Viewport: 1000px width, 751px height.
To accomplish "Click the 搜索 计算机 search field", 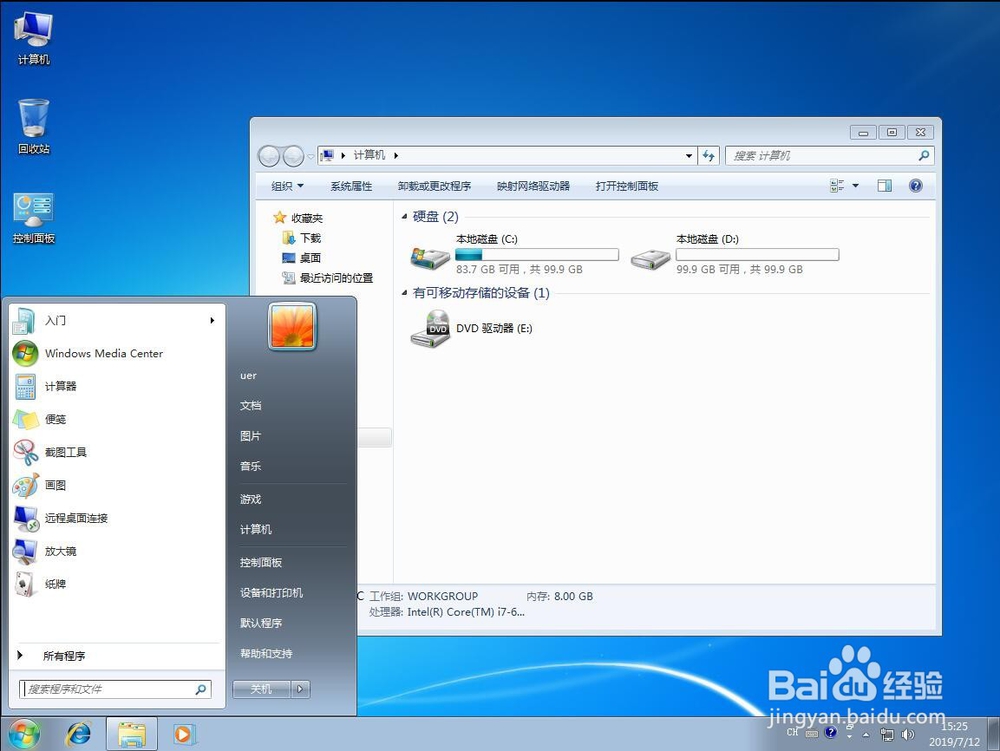I will [830, 156].
